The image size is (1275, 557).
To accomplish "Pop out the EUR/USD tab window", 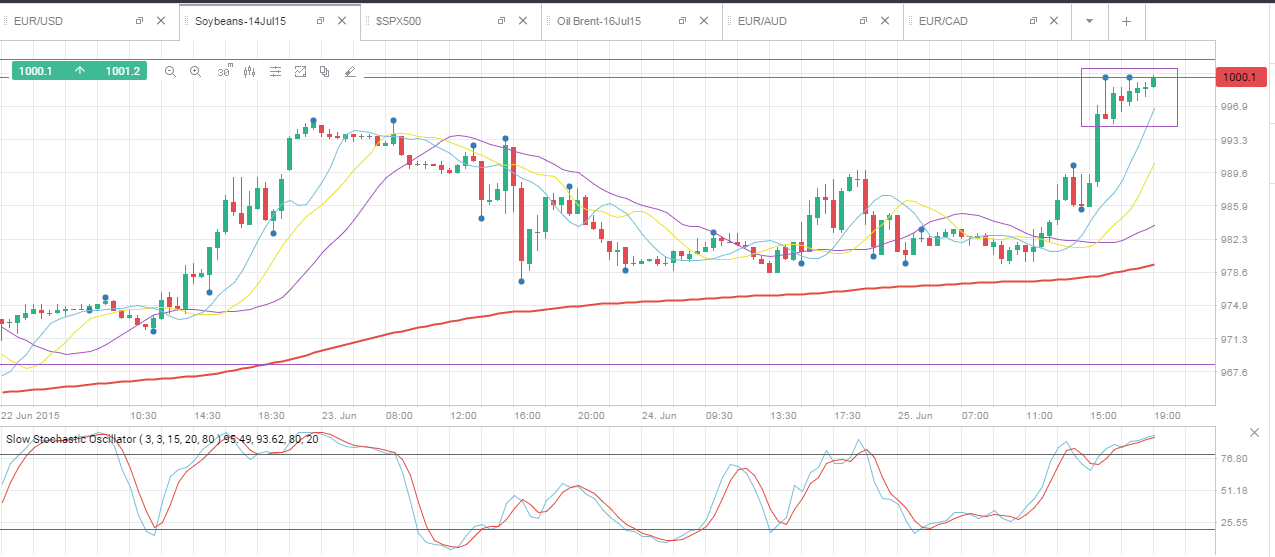I will tap(139, 21).
